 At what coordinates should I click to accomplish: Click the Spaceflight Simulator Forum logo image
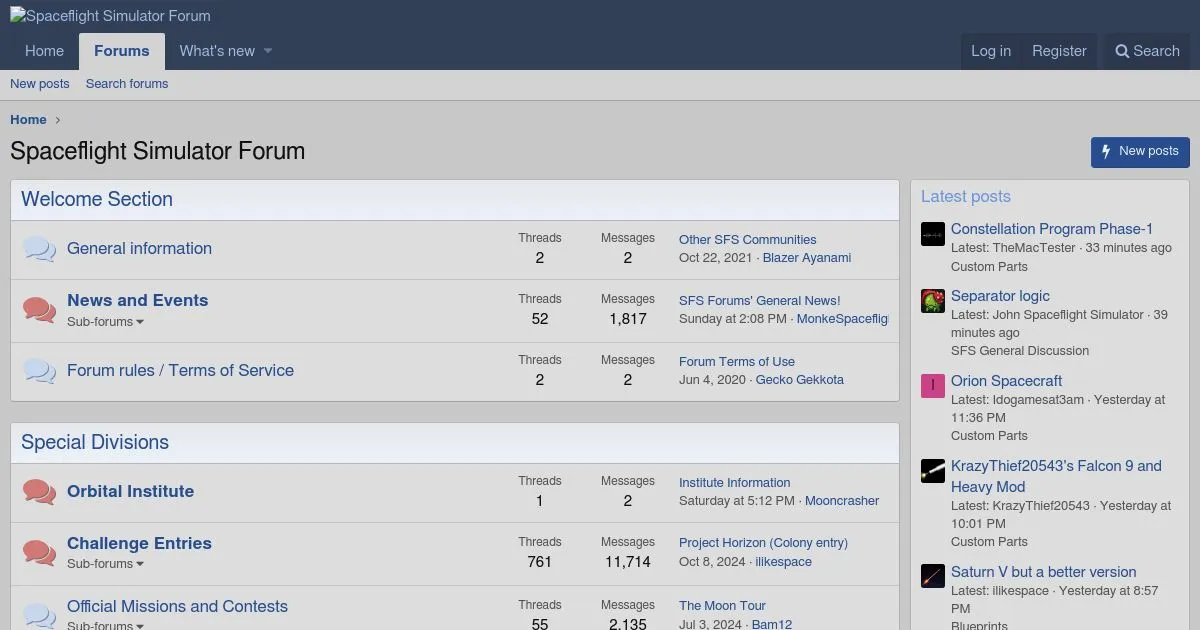pyautogui.click(x=110, y=16)
